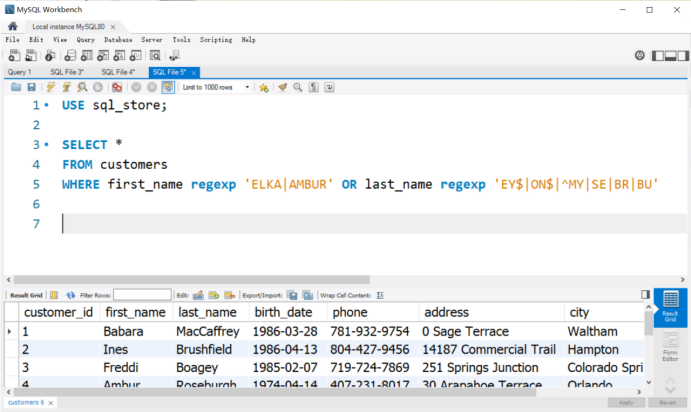Open the File menu
691x412 pixels.
[12, 40]
